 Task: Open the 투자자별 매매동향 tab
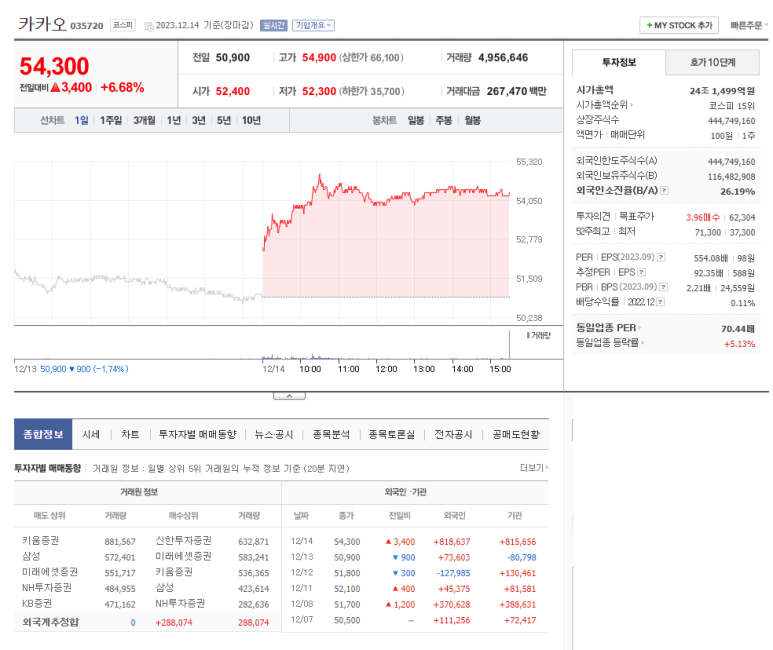click(198, 434)
